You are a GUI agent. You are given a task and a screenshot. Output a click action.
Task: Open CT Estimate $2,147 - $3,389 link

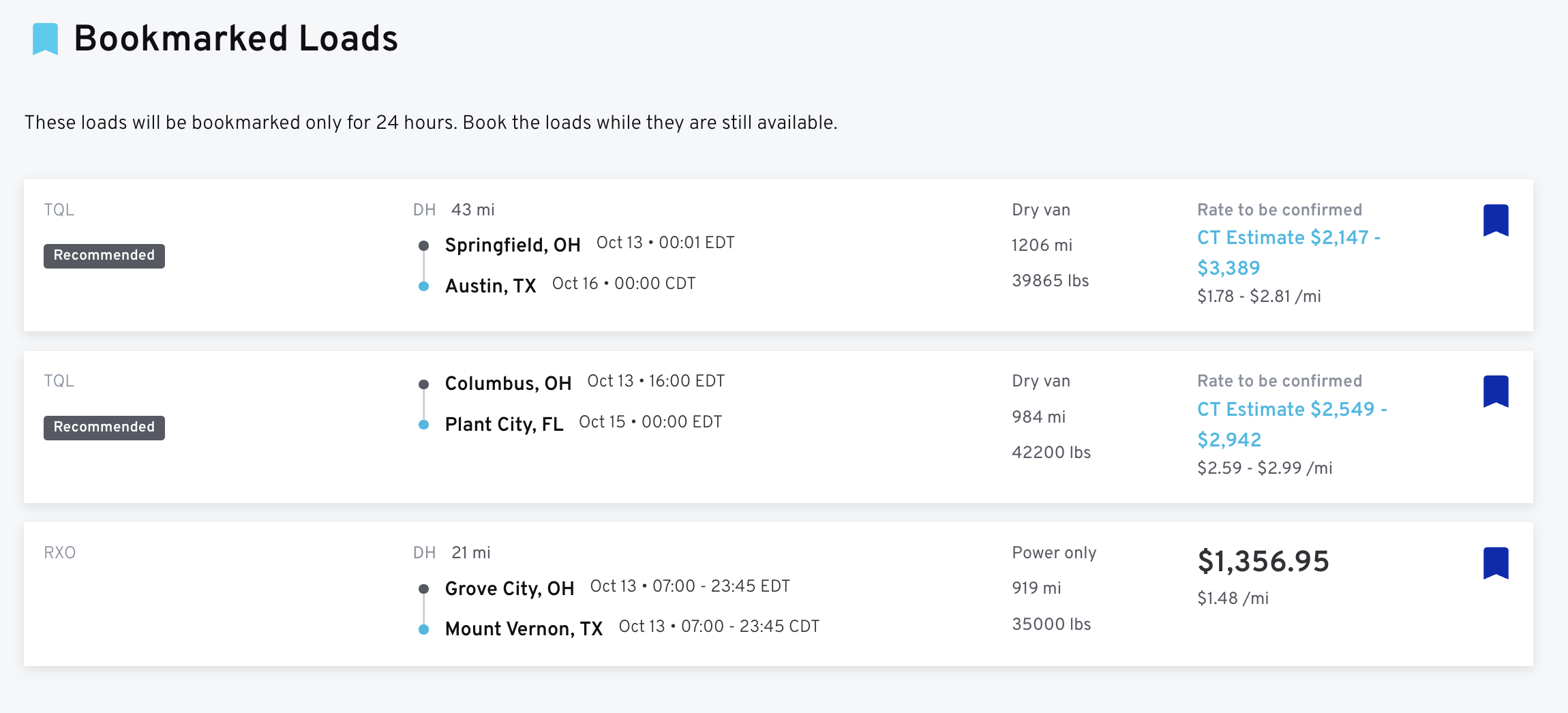[x=1288, y=252]
